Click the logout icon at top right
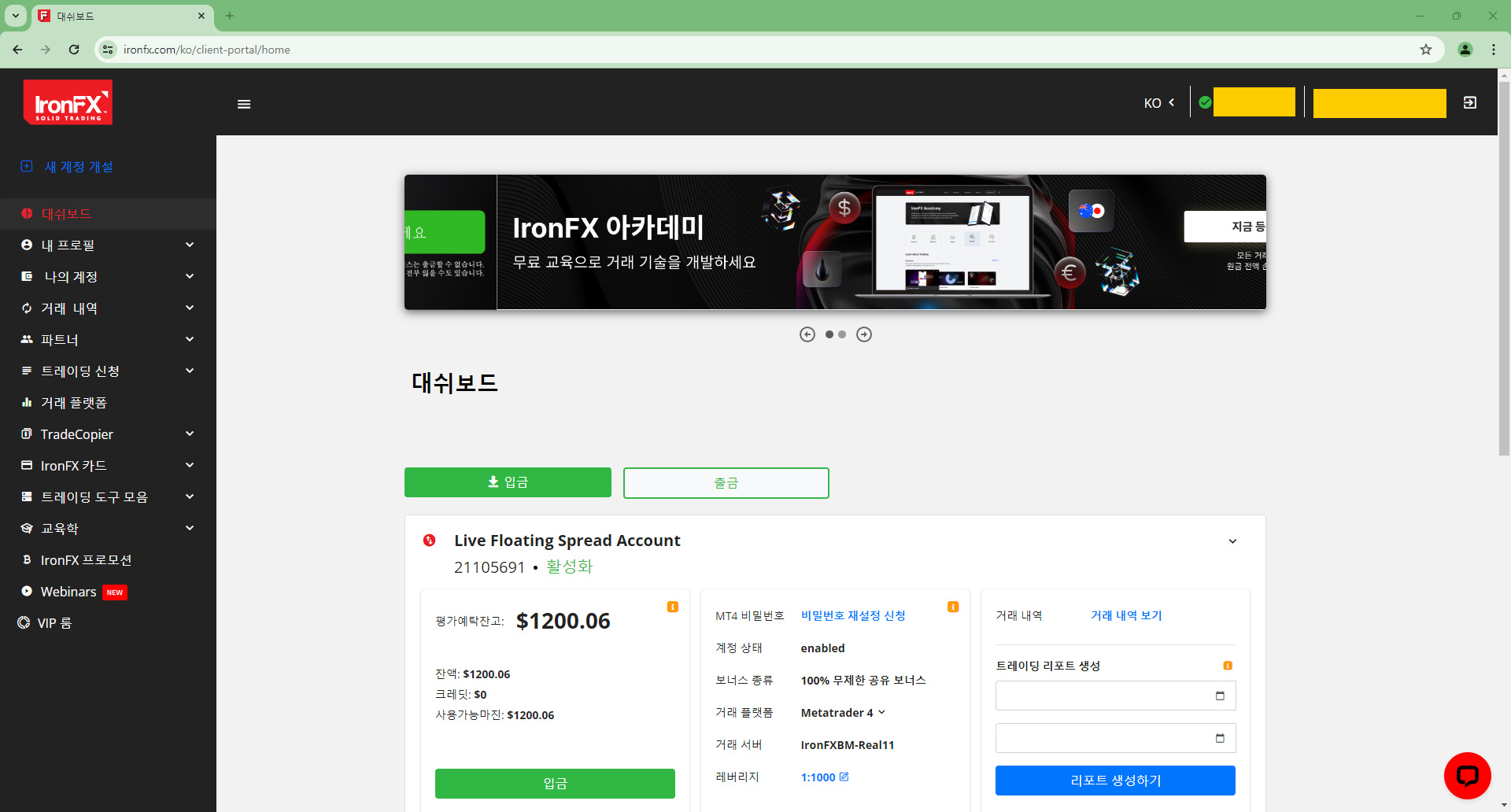The height and width of the screenshot is (812, 1511). click(1469, 102)
